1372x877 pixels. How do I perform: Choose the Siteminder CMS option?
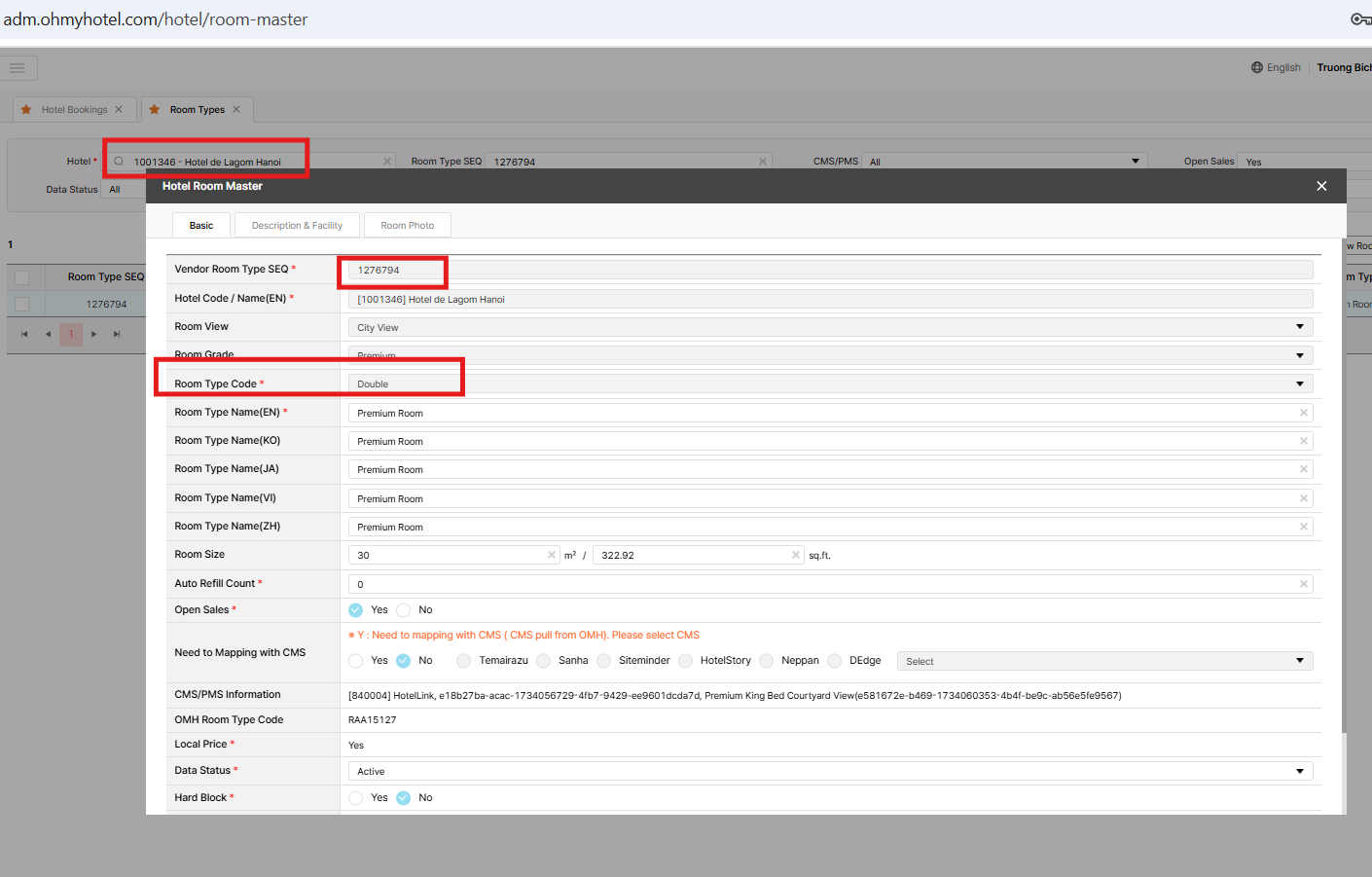tap(604, 661)
